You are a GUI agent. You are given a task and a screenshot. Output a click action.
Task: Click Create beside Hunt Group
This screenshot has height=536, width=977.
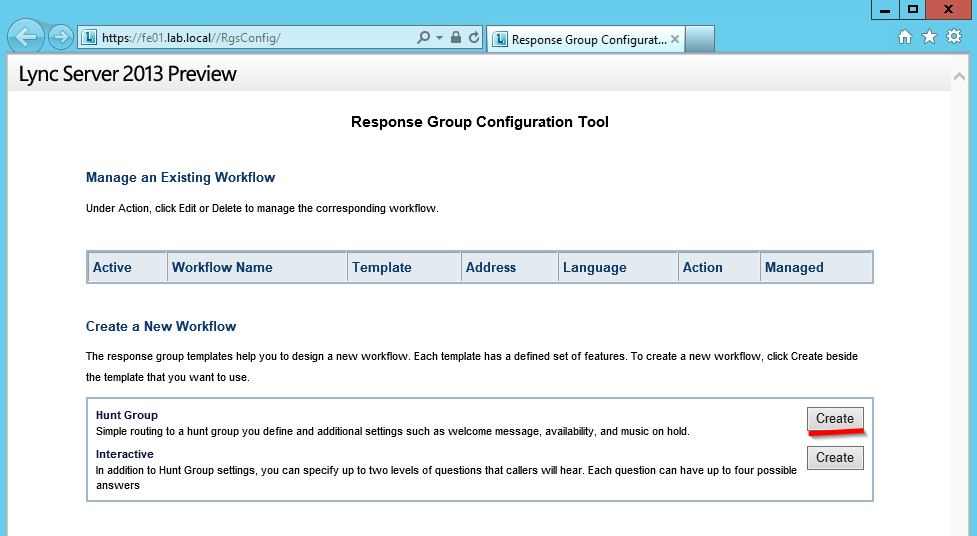click(x=835, y=418)
